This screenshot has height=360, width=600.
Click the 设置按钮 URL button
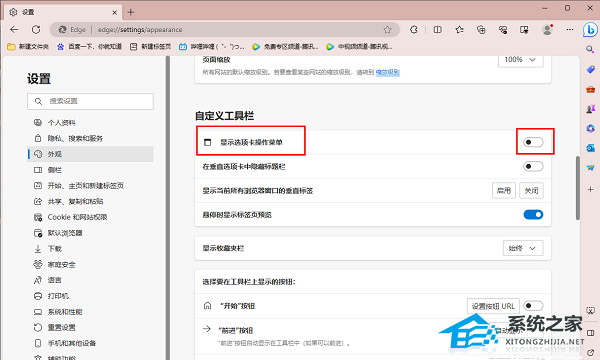click(x=493, y=306)
